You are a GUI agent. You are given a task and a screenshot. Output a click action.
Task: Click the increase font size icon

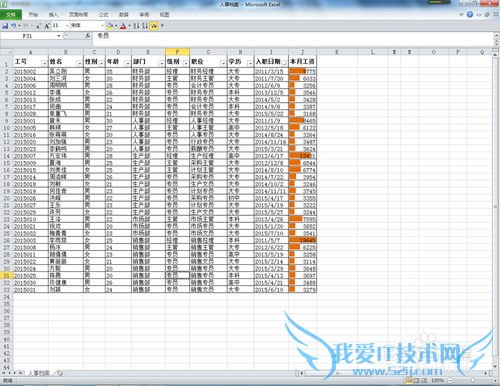[47, 26]
